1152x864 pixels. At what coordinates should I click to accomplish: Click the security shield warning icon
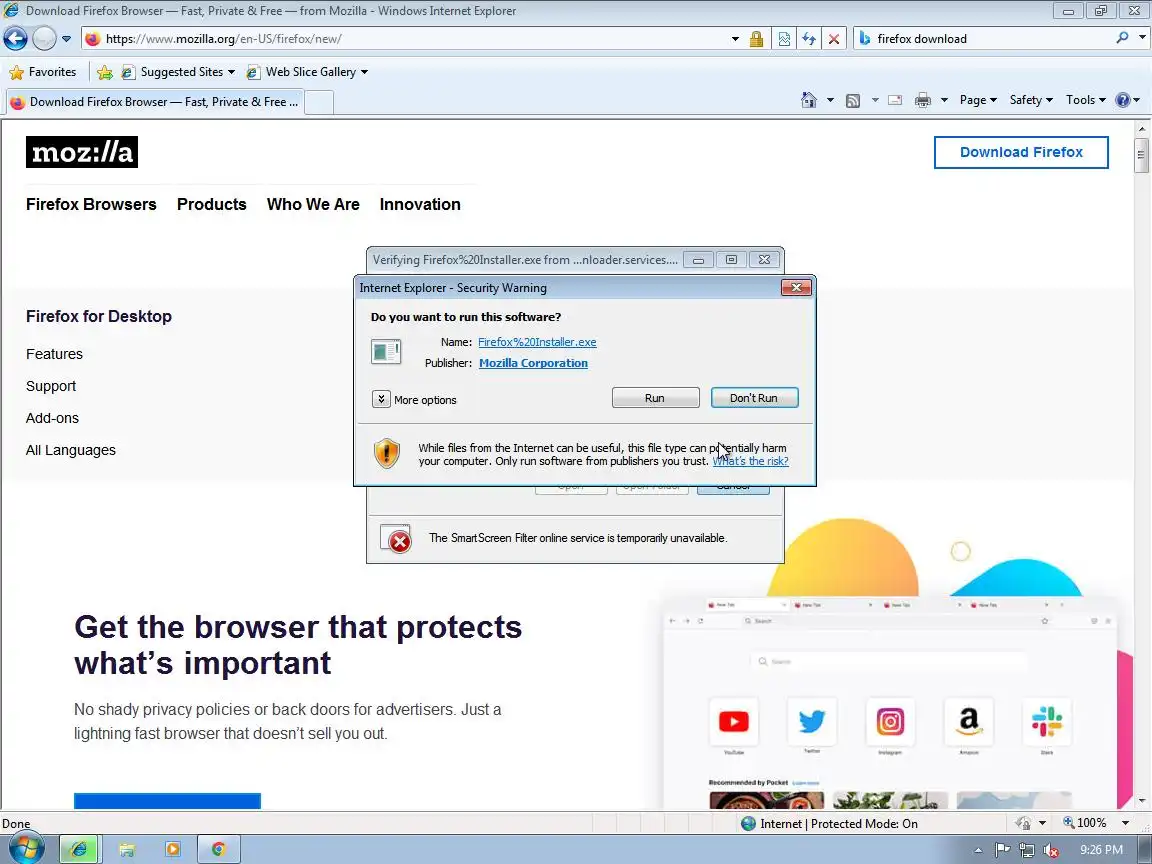click(386, 453)
